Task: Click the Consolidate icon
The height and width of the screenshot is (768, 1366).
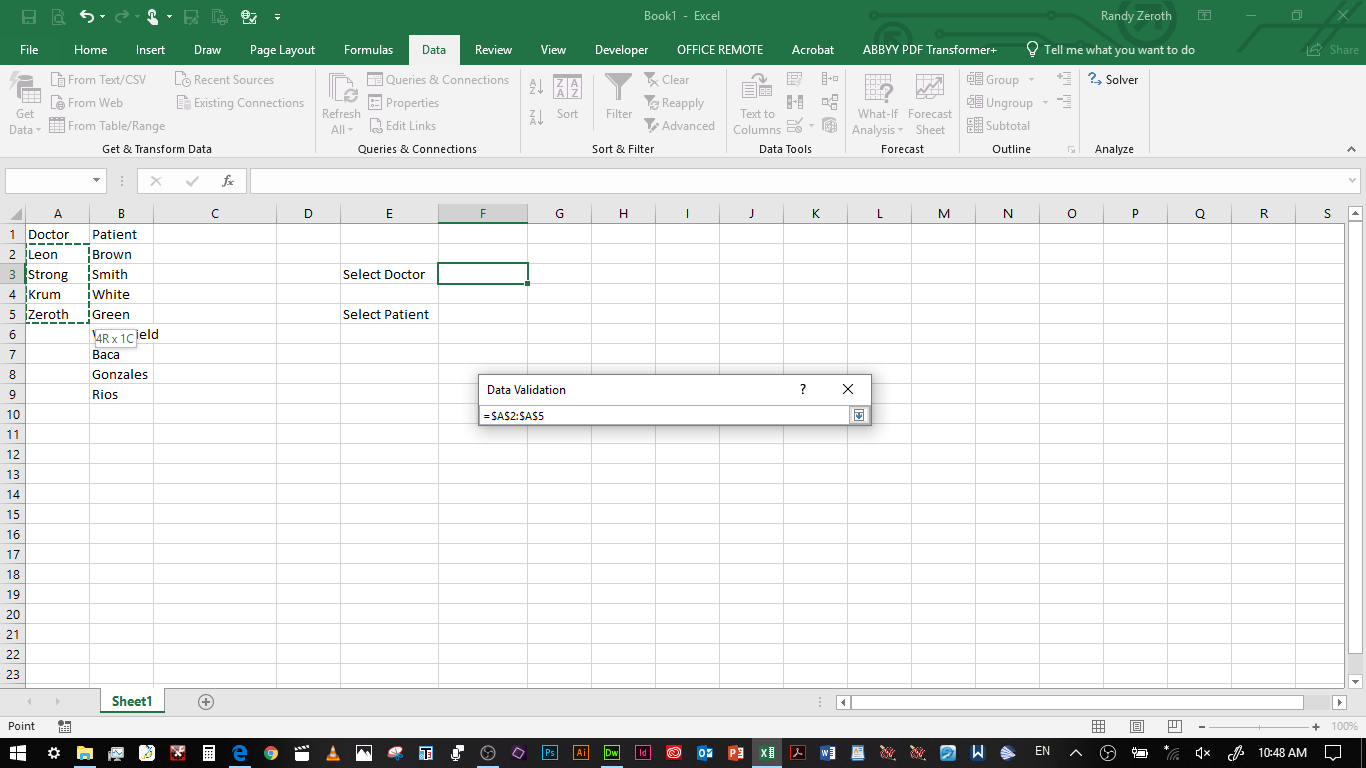Action: tap(829, 79)
